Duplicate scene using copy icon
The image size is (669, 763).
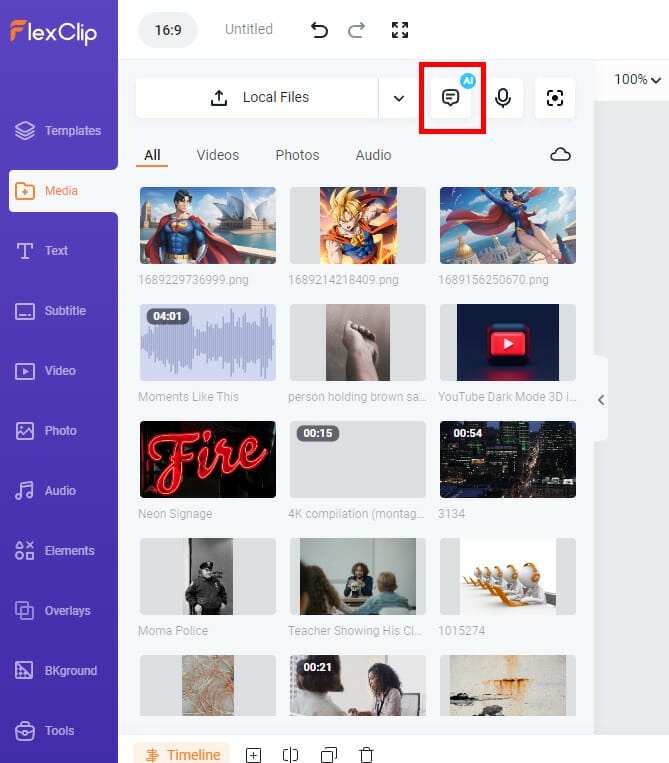pos(328,755)
